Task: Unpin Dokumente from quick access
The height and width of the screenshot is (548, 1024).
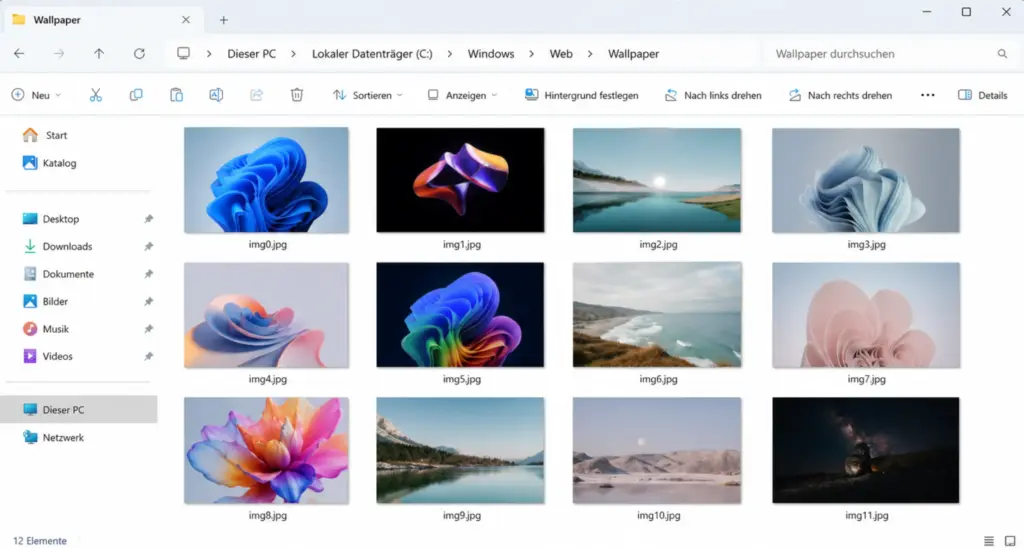Action: click(149, 274)
